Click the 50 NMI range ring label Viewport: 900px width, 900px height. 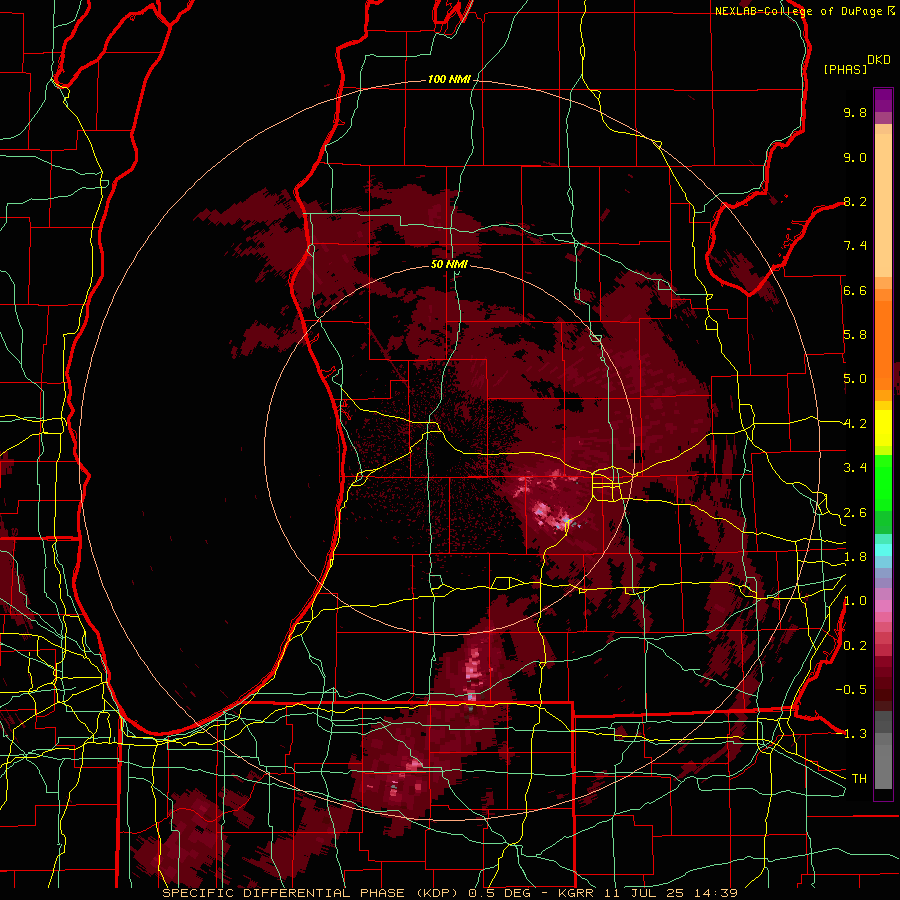point(449,264)
